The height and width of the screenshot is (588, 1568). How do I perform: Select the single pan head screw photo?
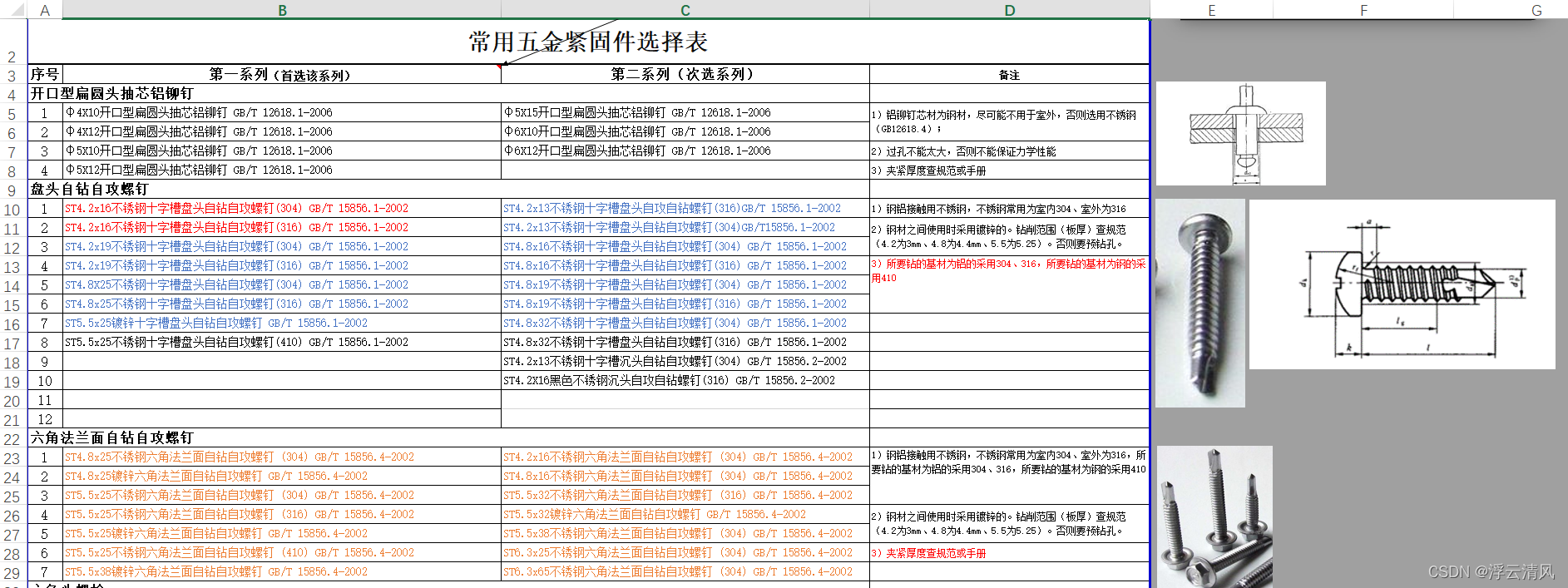coord(1200,303)
